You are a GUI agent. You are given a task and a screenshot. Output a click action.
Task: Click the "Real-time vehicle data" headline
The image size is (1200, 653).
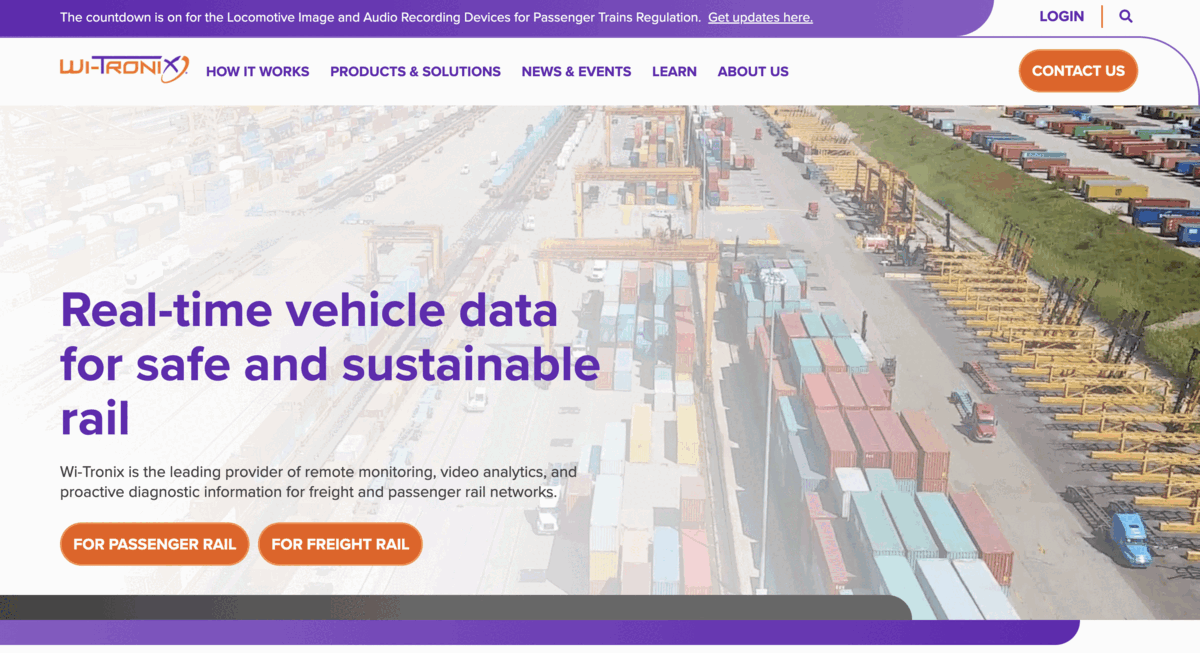tap(309, 310)
